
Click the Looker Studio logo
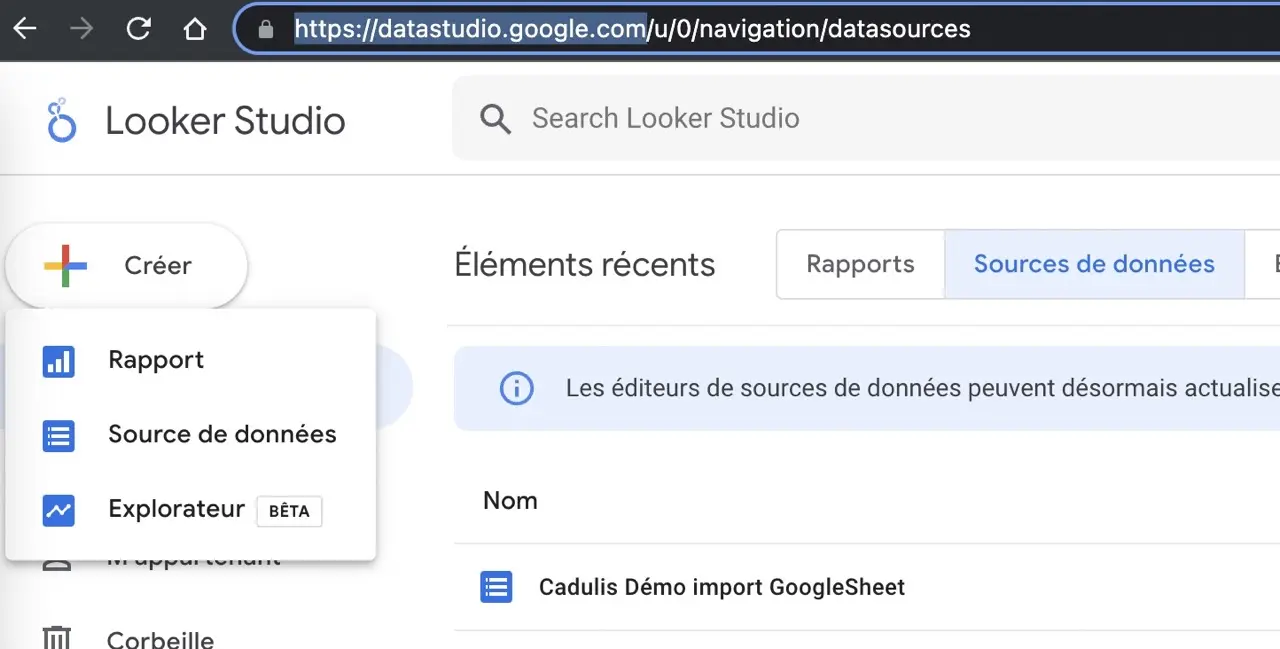click(x=62, y=121)
